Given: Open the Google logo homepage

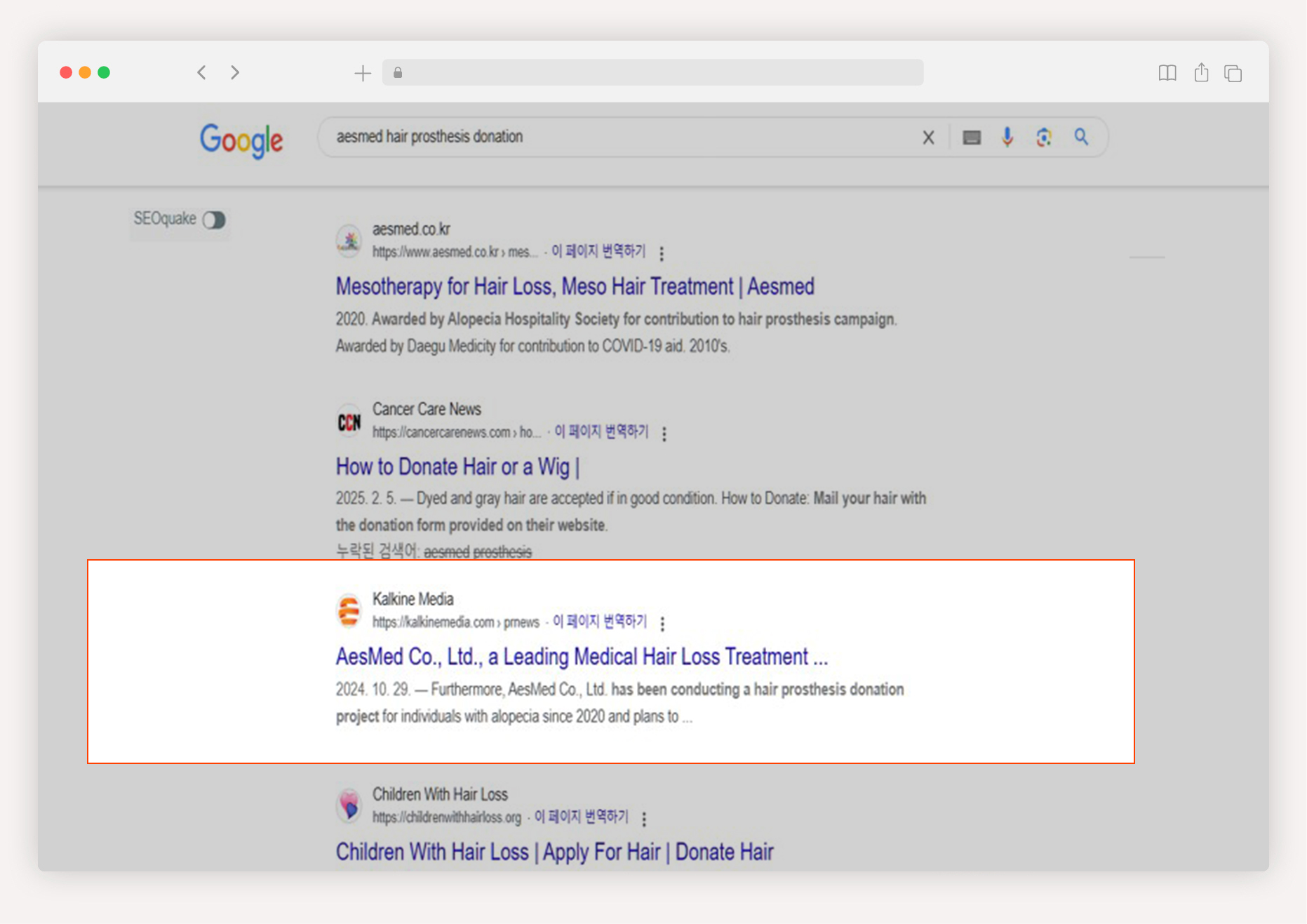Looking at the screenshot, I should coord(241,140).
